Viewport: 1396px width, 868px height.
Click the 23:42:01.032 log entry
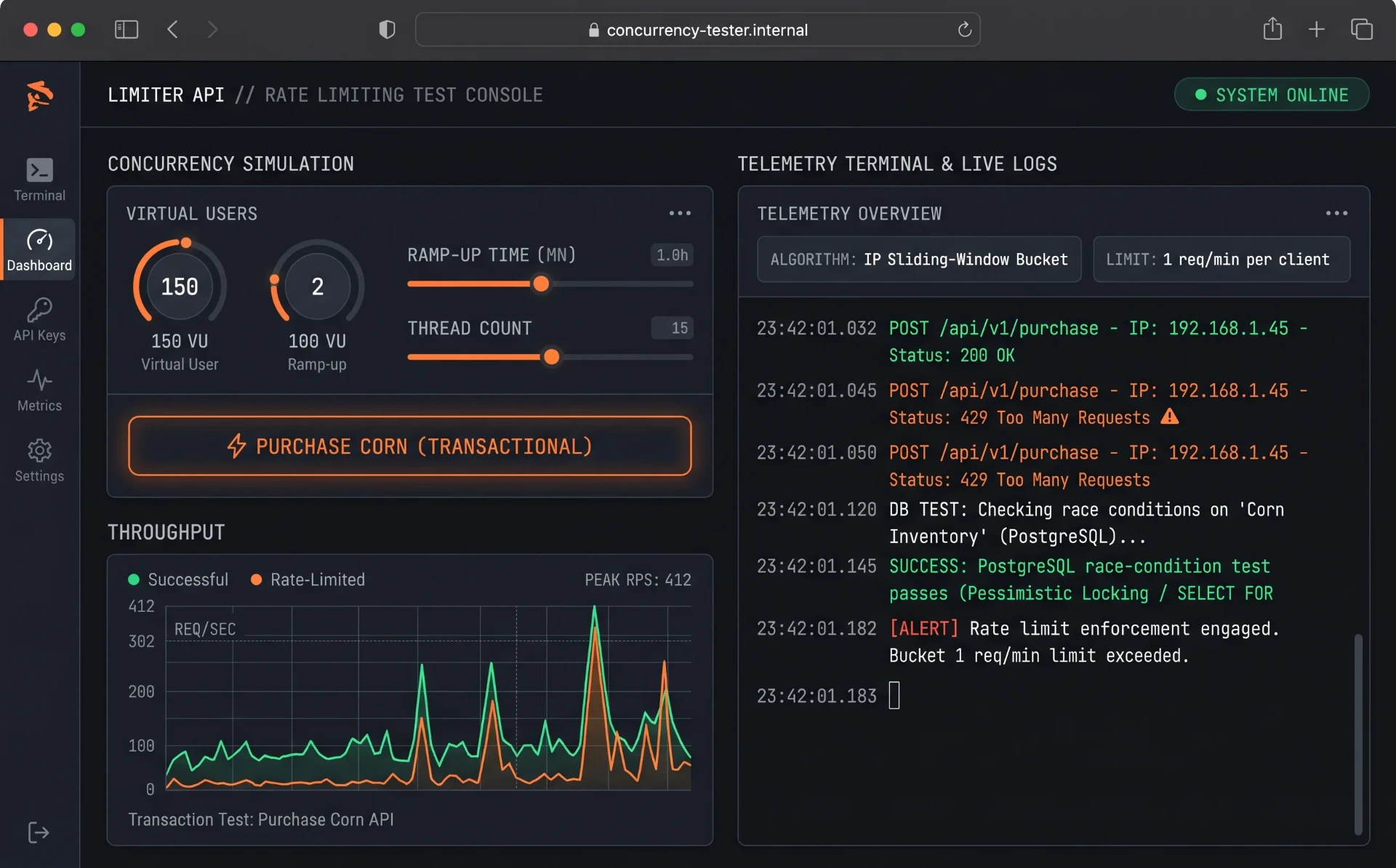pos(1032,342)
